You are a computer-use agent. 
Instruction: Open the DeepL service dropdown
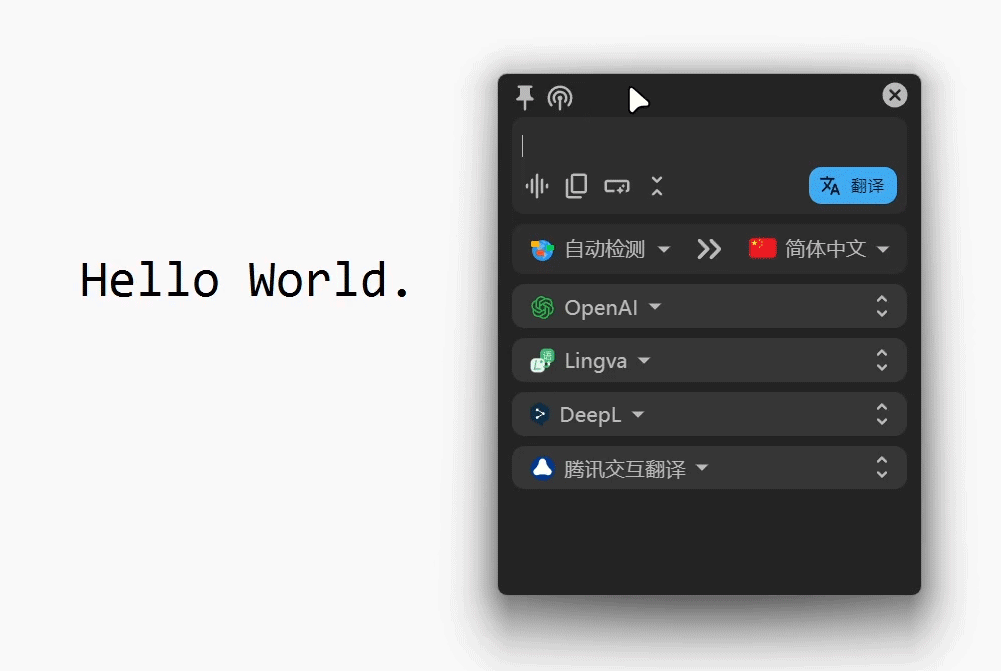[x=587, y=415]
